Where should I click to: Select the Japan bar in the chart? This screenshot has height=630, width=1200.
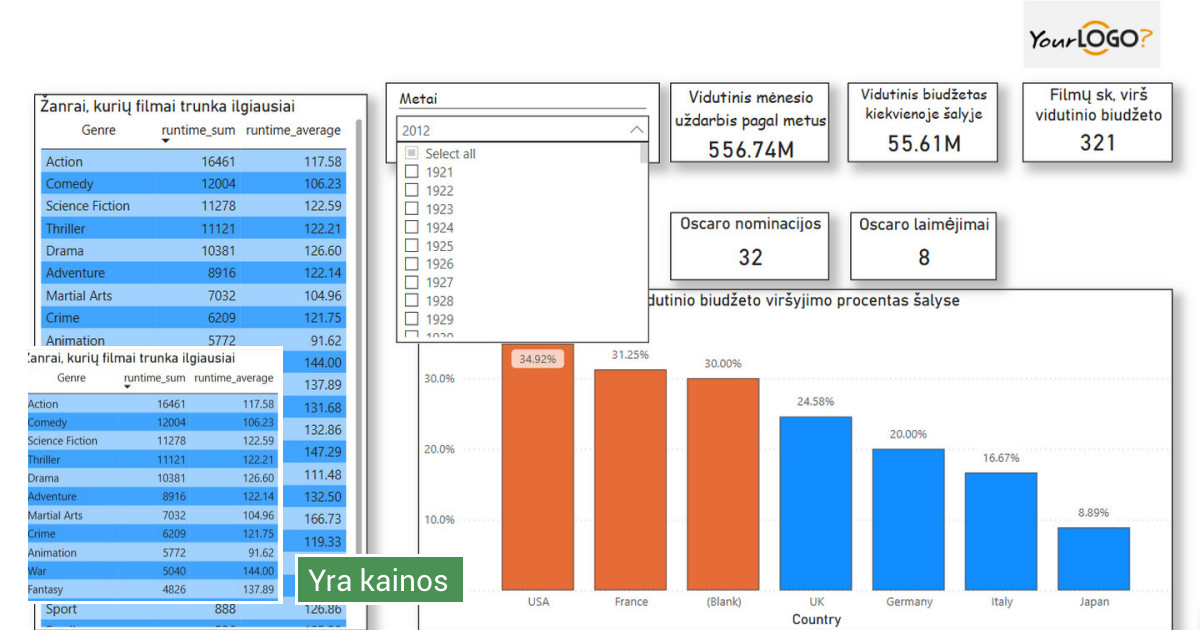click(1094, 560)
